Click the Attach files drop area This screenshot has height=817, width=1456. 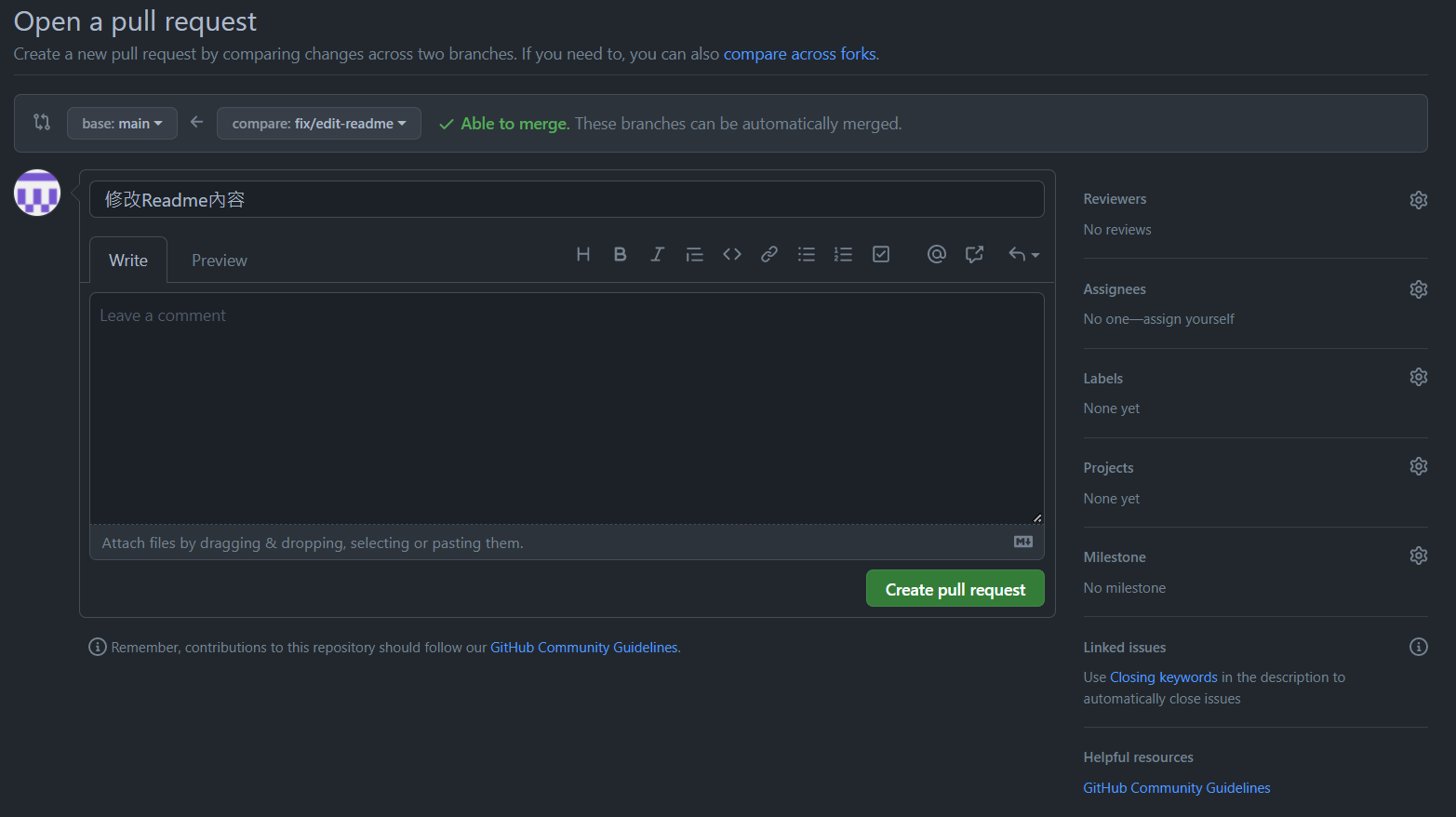[567, 542]
